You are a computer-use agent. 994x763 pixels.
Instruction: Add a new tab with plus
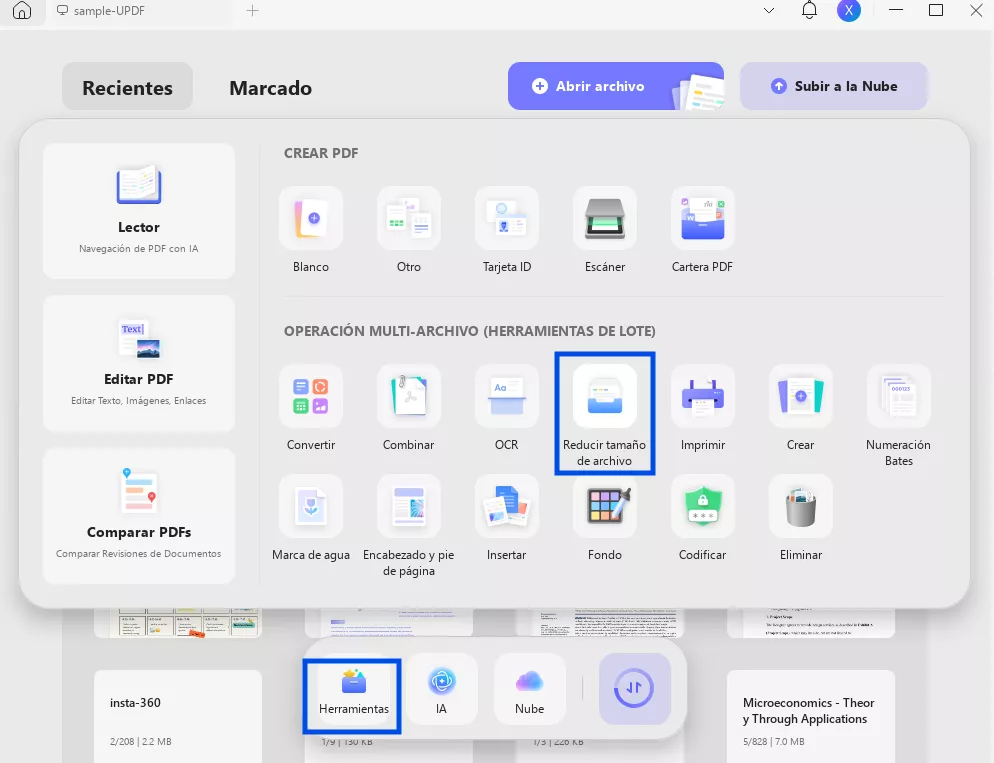click(252, 11)
